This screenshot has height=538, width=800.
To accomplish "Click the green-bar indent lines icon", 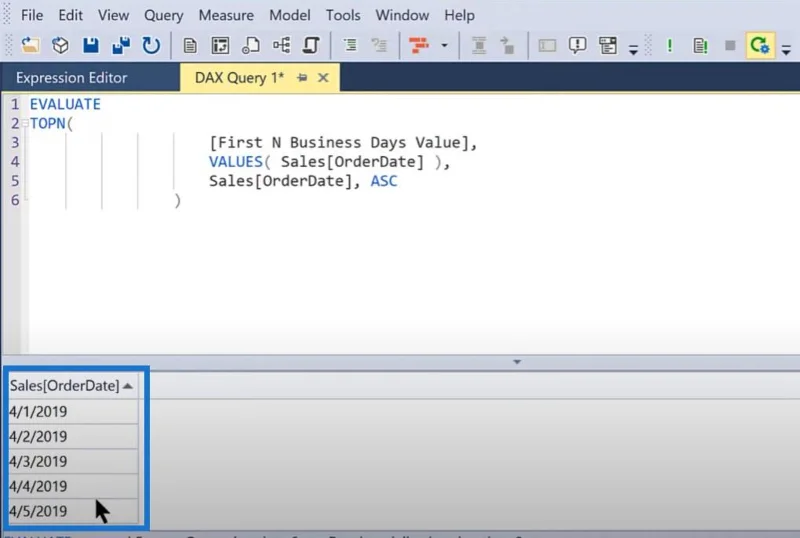I will coord(350,46).
